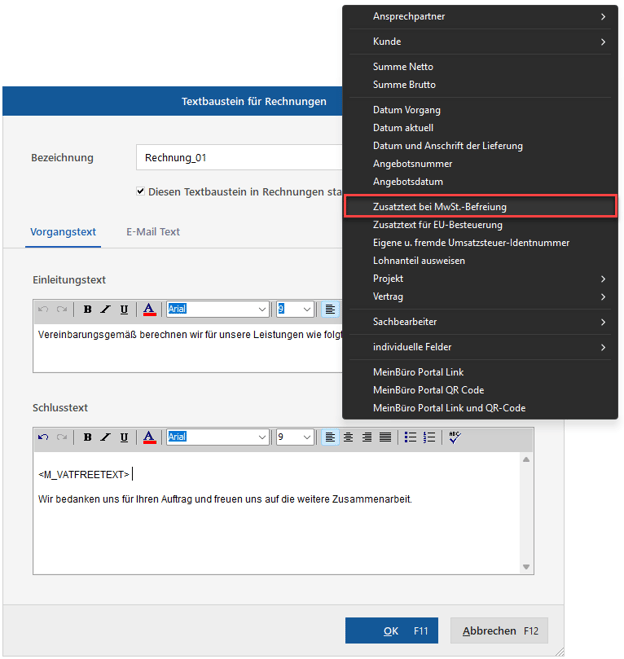Pick font color in Schlusstext toolbar
This screenshot has width=624, height=659.
click(x=149, y=437)
